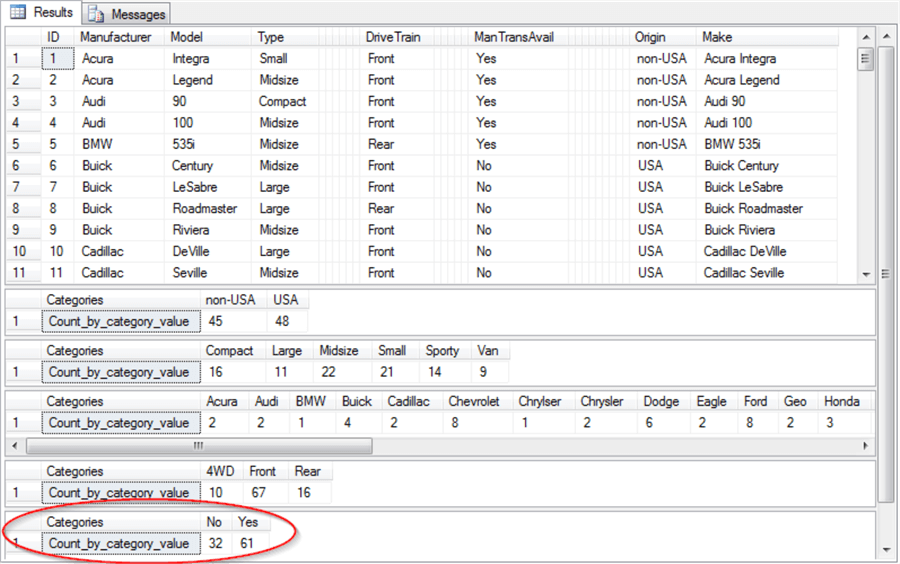Click the Make column header

[718, 37]
